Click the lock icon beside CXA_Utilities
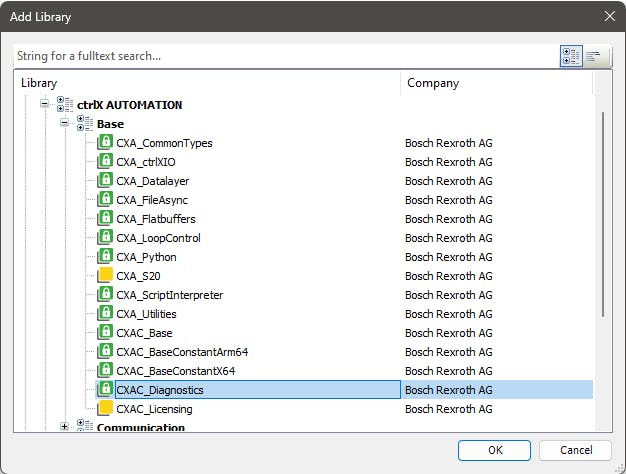This screenshot has height=474, width=626. 105,313
